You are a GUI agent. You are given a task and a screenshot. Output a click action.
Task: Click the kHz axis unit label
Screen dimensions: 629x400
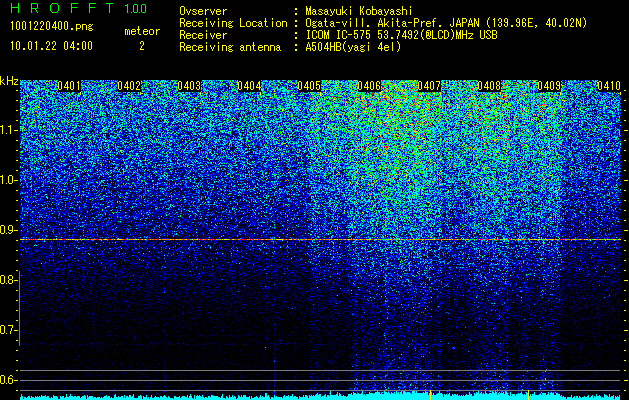(x=9, y=81)
